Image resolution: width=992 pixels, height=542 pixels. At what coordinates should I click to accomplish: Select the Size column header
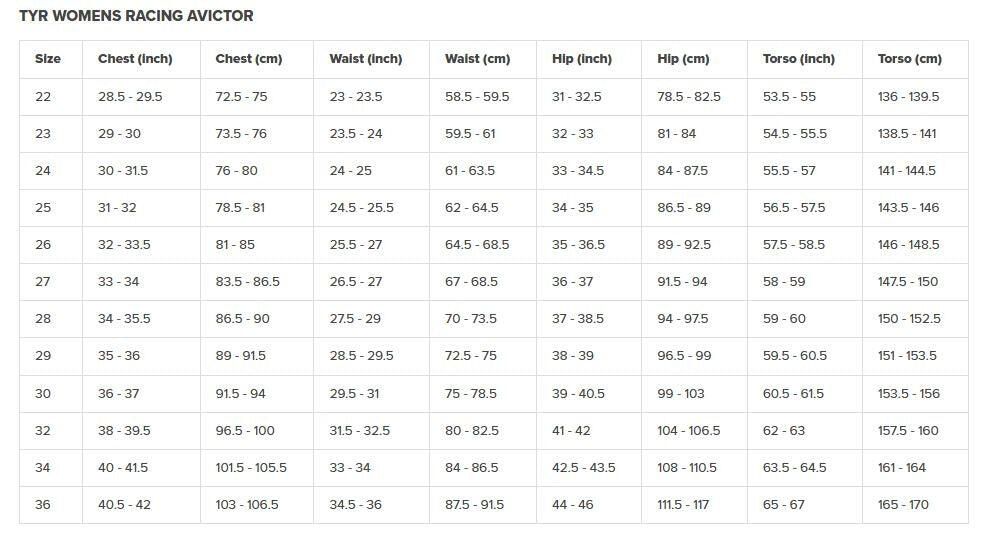pyautogui.click(x=48, y=59)
